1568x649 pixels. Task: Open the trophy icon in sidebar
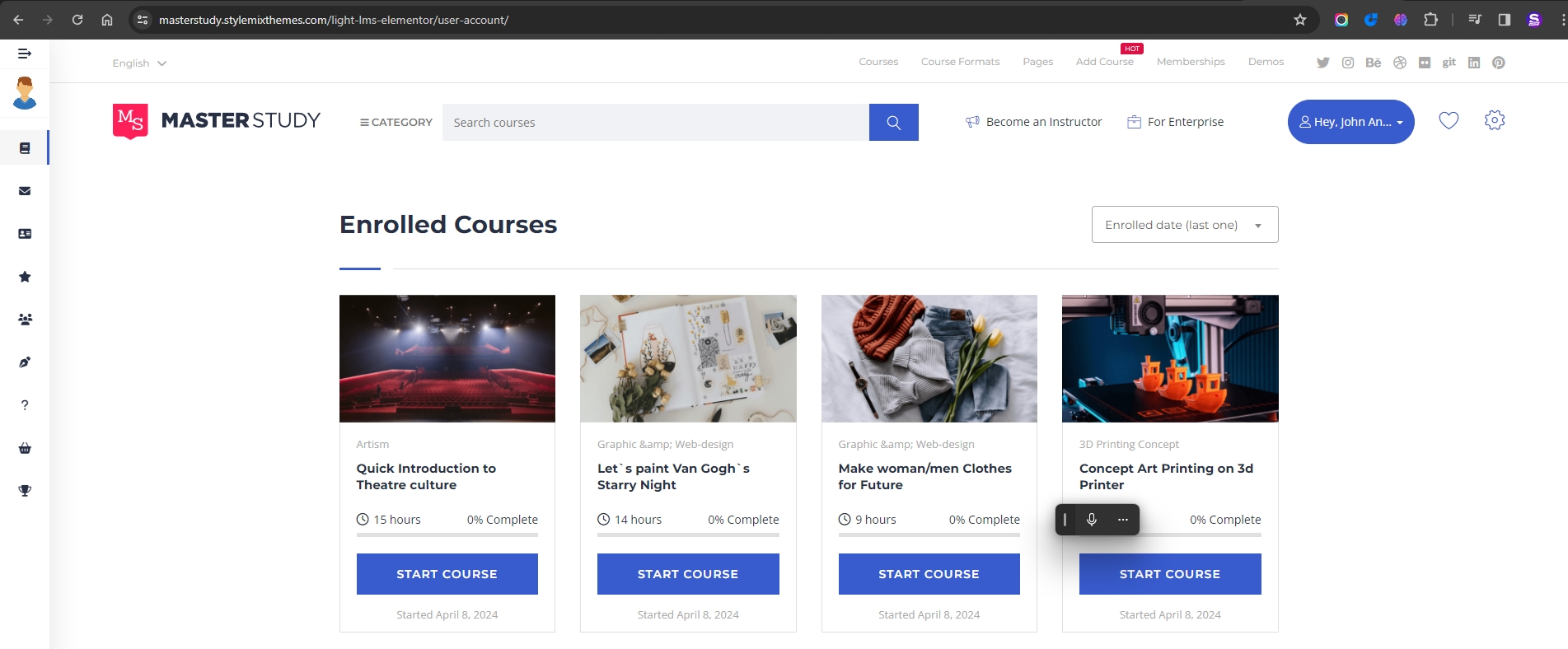point(25,491)
